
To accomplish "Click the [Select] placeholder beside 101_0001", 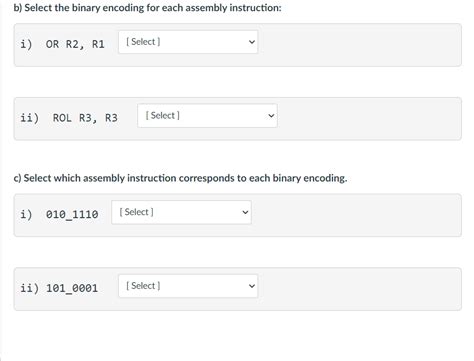I will click(x=143, y=286).
